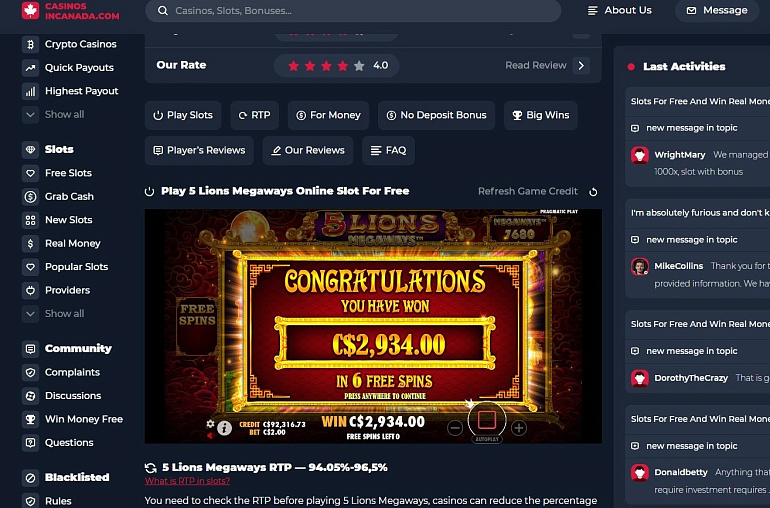Open the game info icon in slot

224,428
